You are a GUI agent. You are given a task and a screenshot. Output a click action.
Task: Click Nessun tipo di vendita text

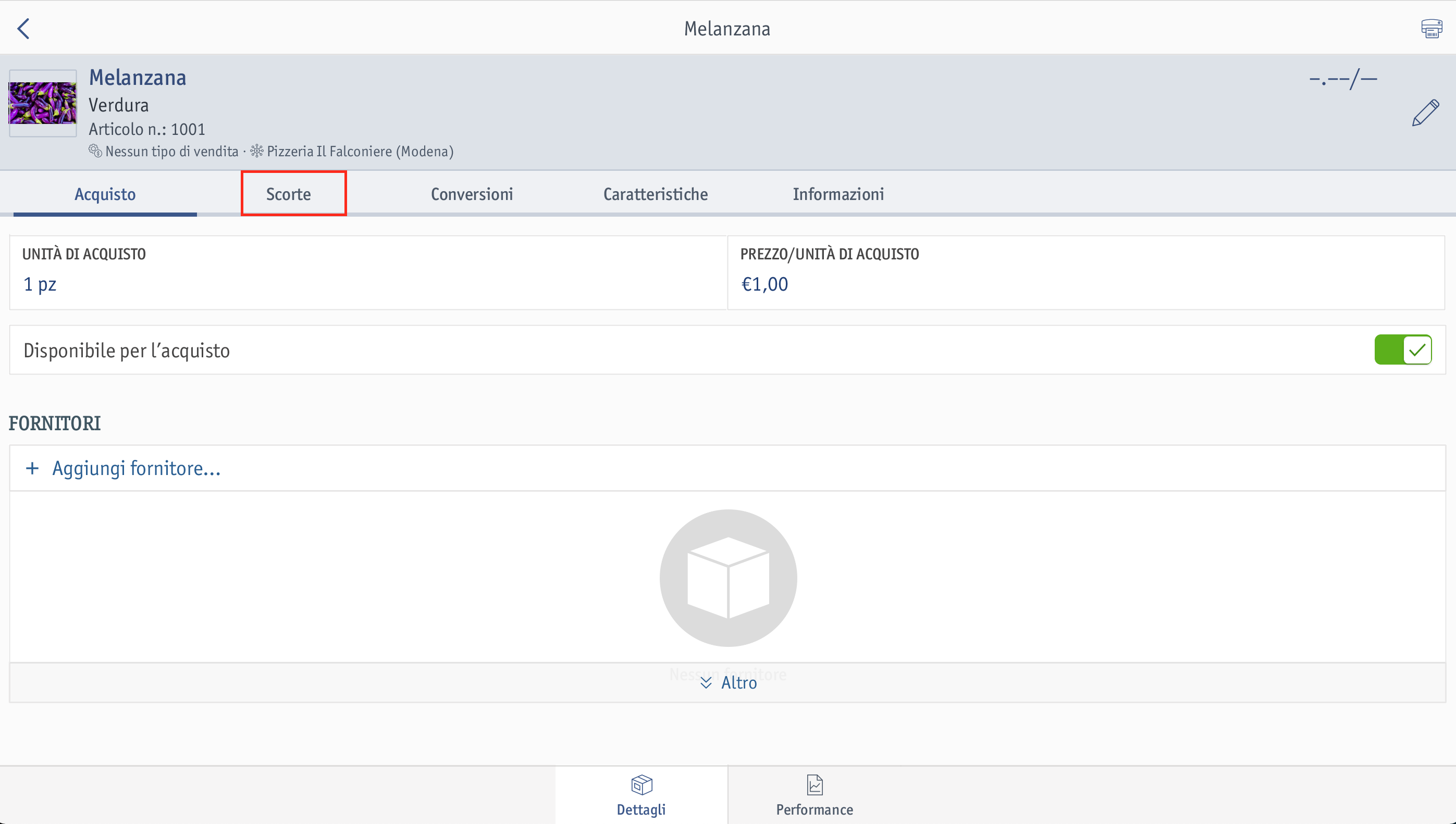pos(172,151)
